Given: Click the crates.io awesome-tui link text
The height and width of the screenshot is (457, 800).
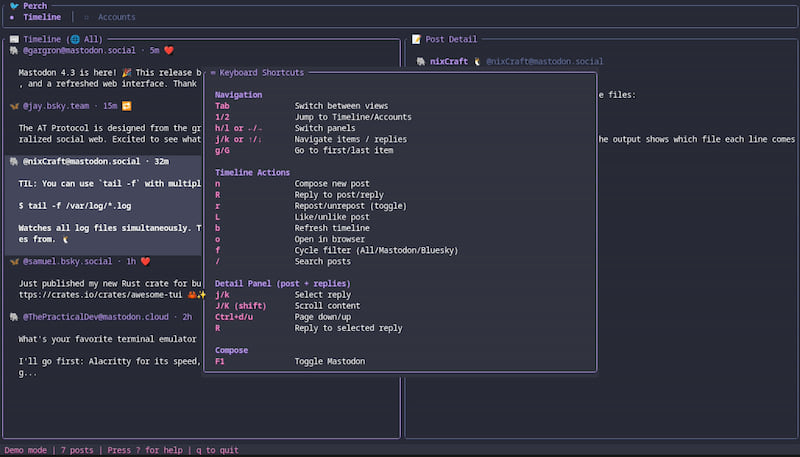Looking at the screenshot, I should (x=101, y=295).
